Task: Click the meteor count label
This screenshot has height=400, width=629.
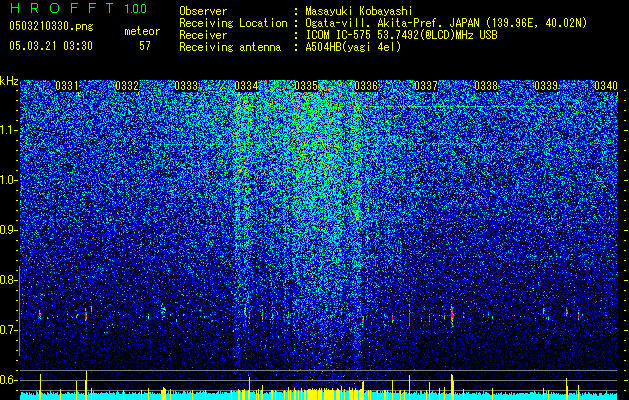Action: (142, 31)
